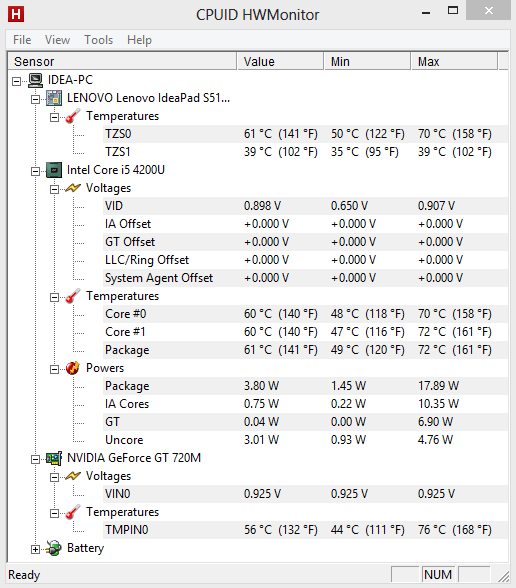
Task: Expand the Battery node
Action: [x=35, y=549]
